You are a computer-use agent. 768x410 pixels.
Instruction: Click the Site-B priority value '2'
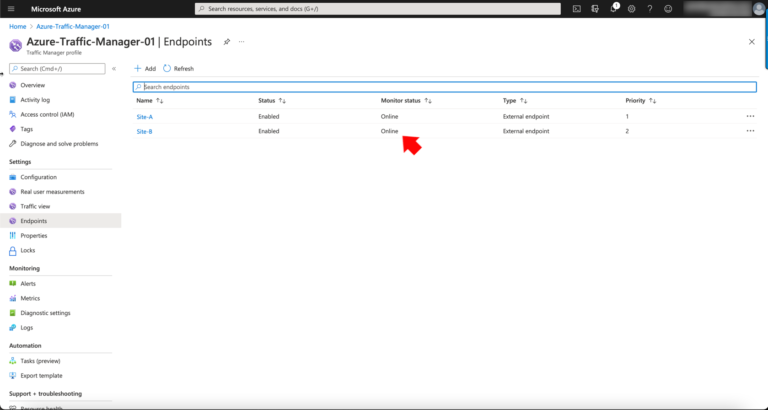[x=627, y=131]
